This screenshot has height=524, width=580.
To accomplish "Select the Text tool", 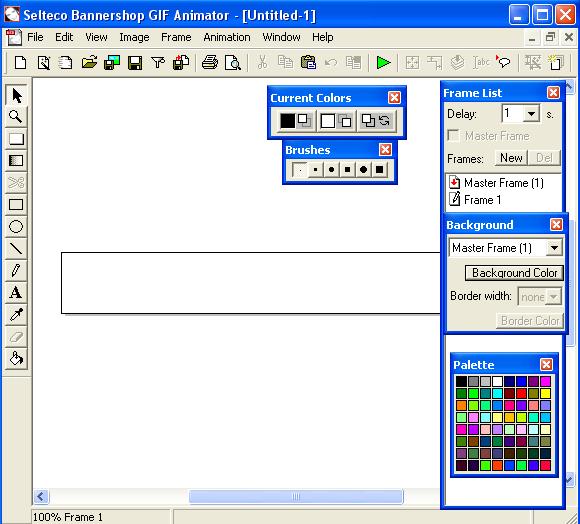I will 16,293.
